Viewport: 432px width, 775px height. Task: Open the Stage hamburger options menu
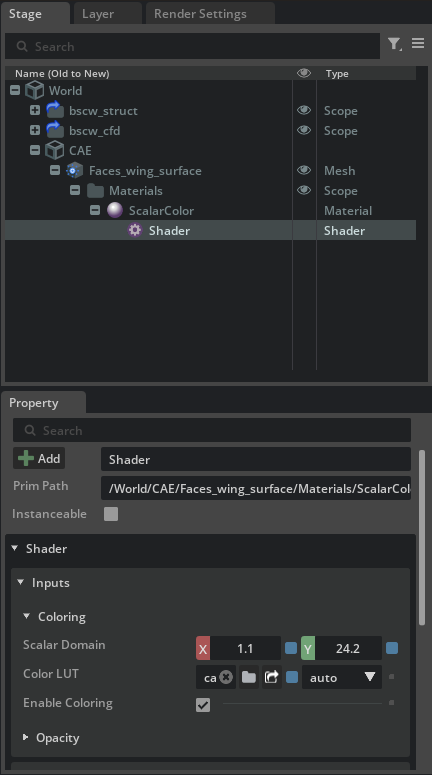418,43
